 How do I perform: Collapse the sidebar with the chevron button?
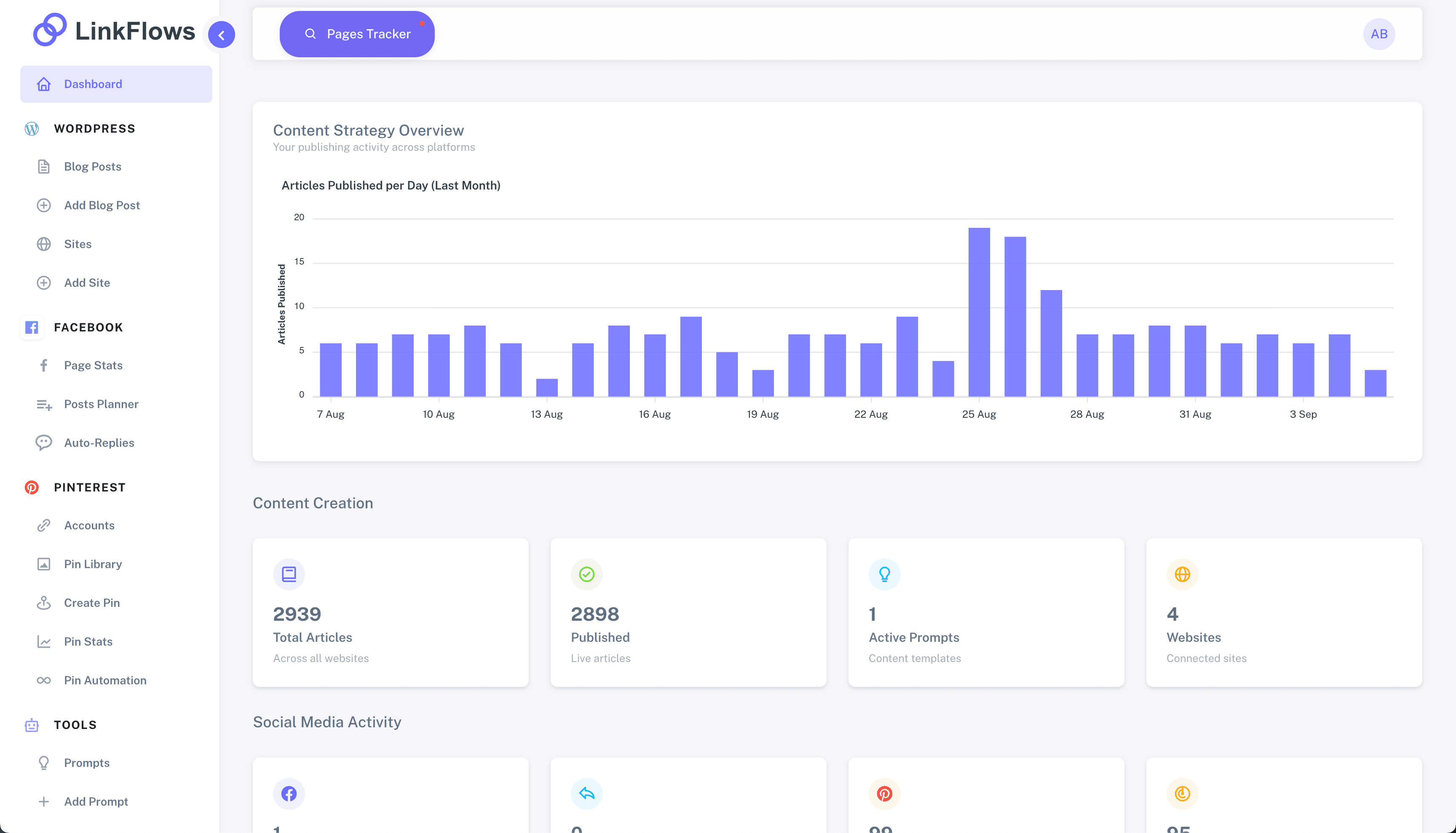(222, 35)
